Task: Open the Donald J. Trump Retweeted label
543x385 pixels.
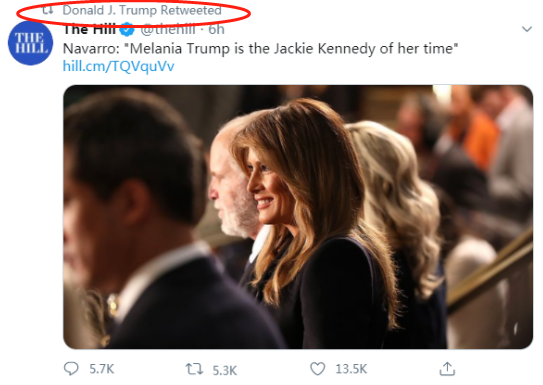Action: coord(142,10)
